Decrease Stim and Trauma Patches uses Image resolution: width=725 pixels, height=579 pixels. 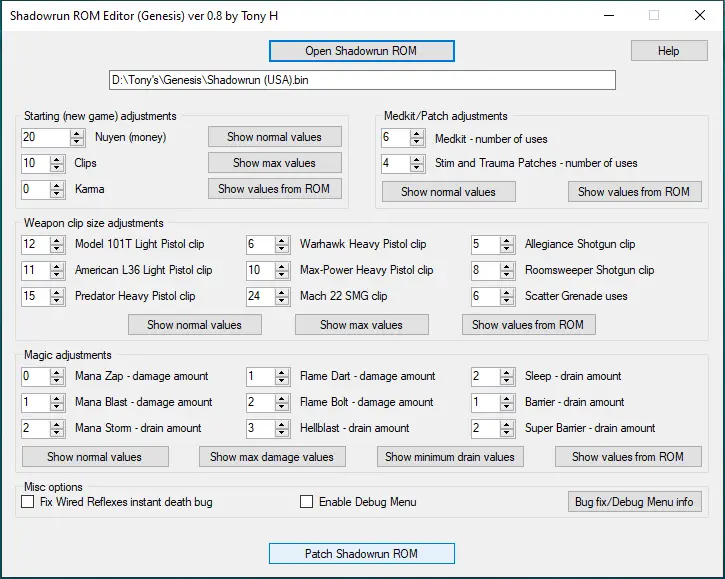[x=417, y=168]
